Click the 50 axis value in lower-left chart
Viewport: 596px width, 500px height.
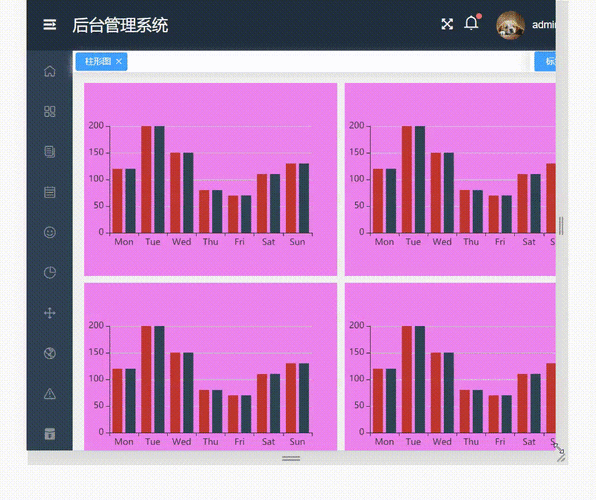tap(98, 405)
